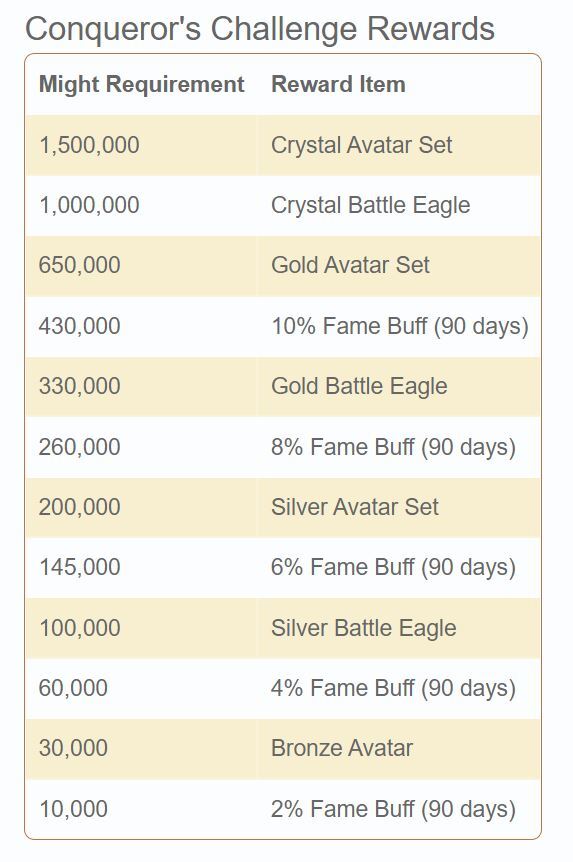
Task: Select the 10,000 might value
Action: (73, 809)
